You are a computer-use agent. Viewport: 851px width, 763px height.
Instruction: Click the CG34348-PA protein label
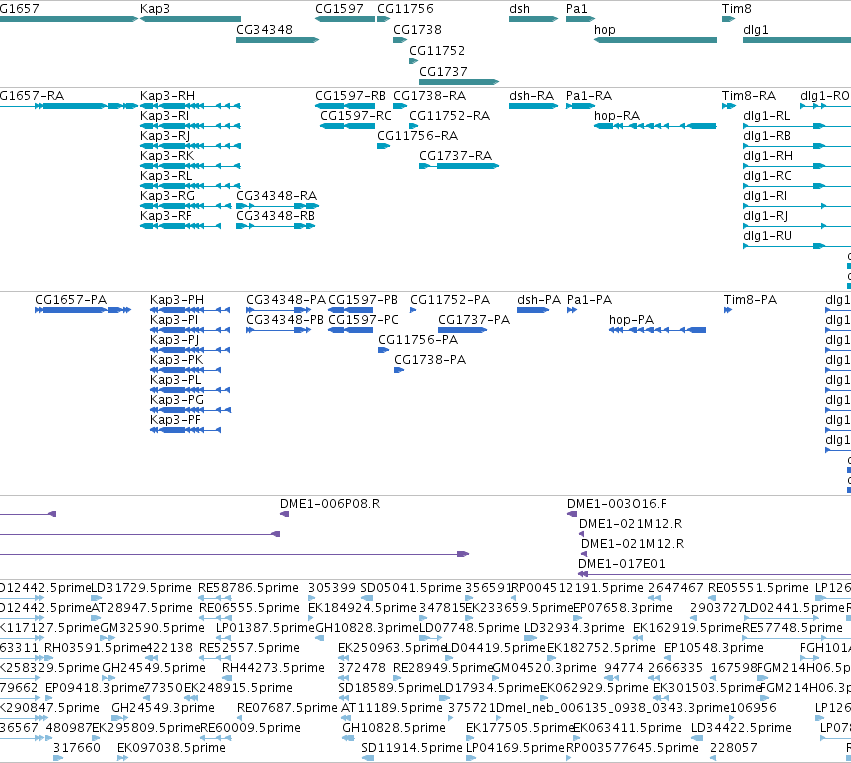click(x=286, y=300)
